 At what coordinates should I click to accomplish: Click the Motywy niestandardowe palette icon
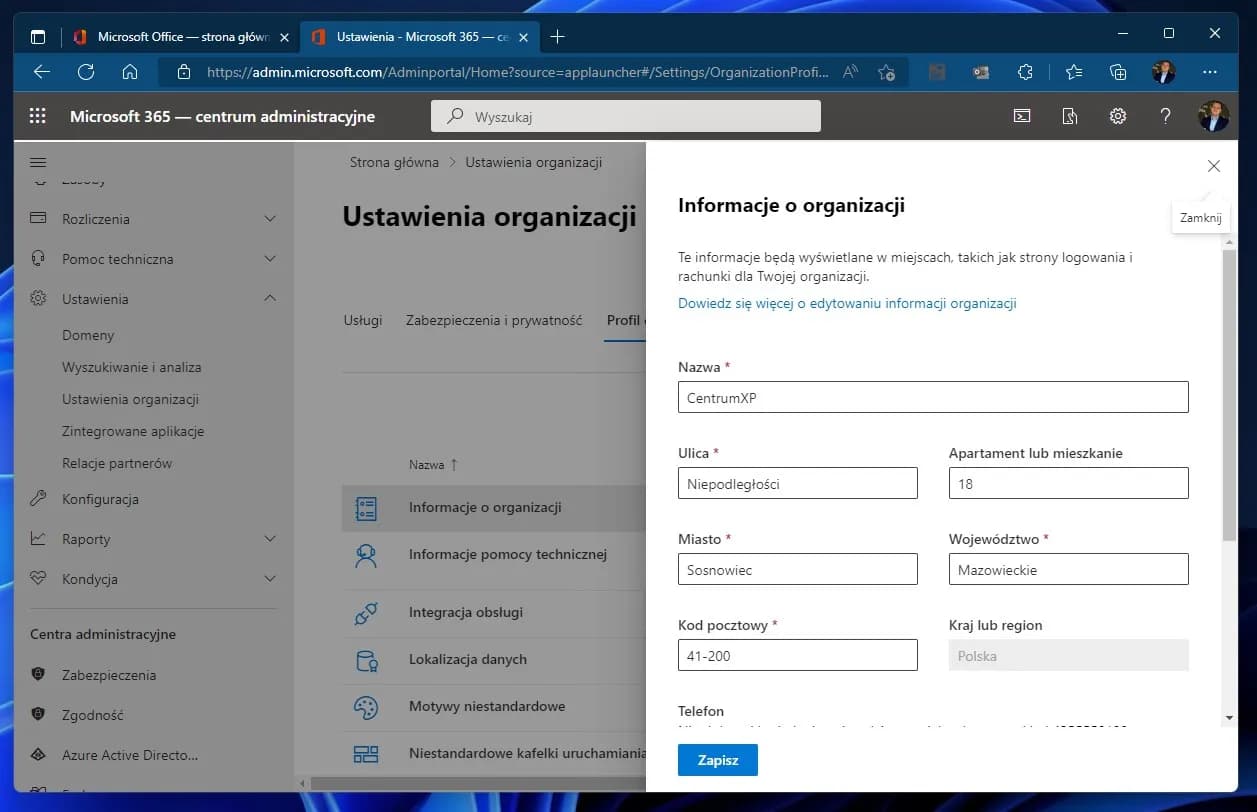pos(367,706)
